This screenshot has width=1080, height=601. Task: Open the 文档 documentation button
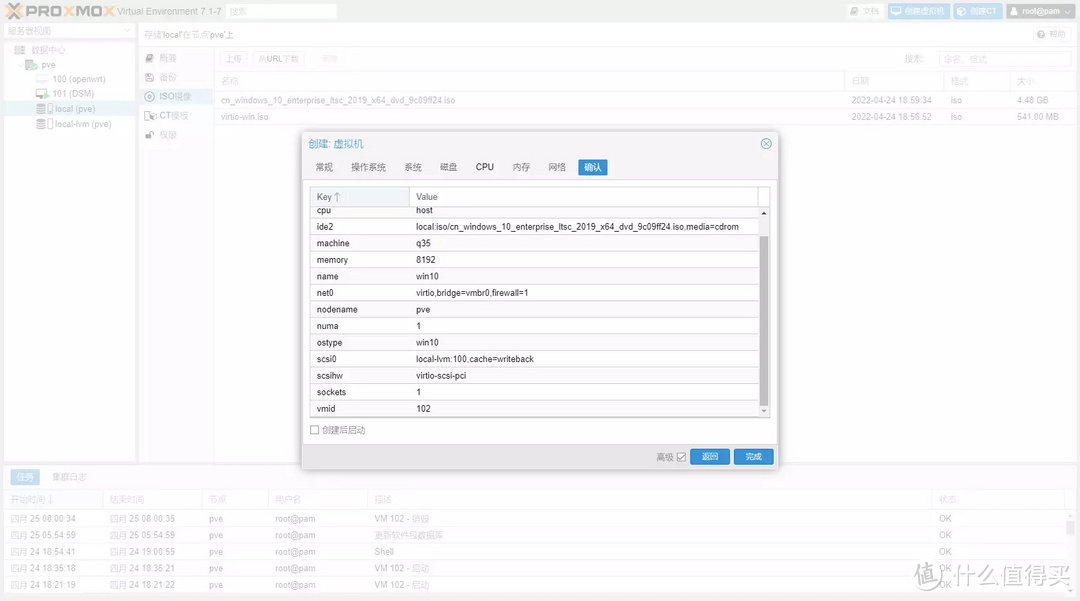[x=865, y=11]
